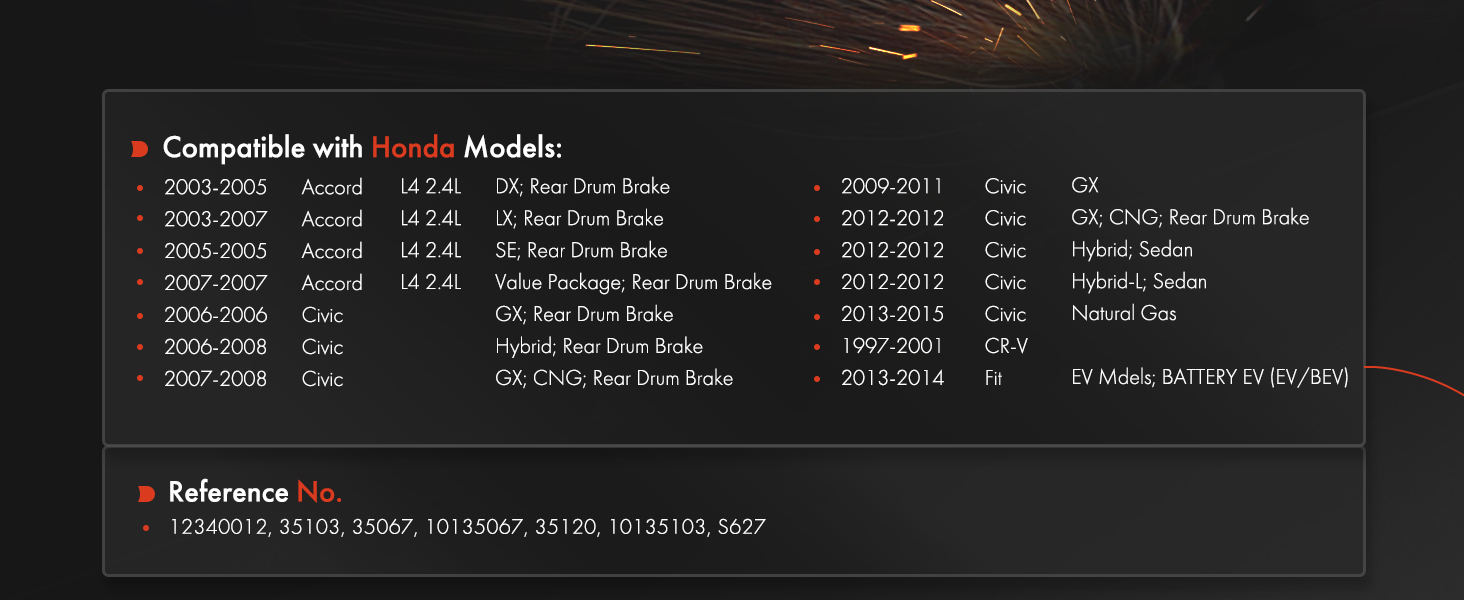Click the red bullet before 2013-2014 Fit

[x=817, y=379]
